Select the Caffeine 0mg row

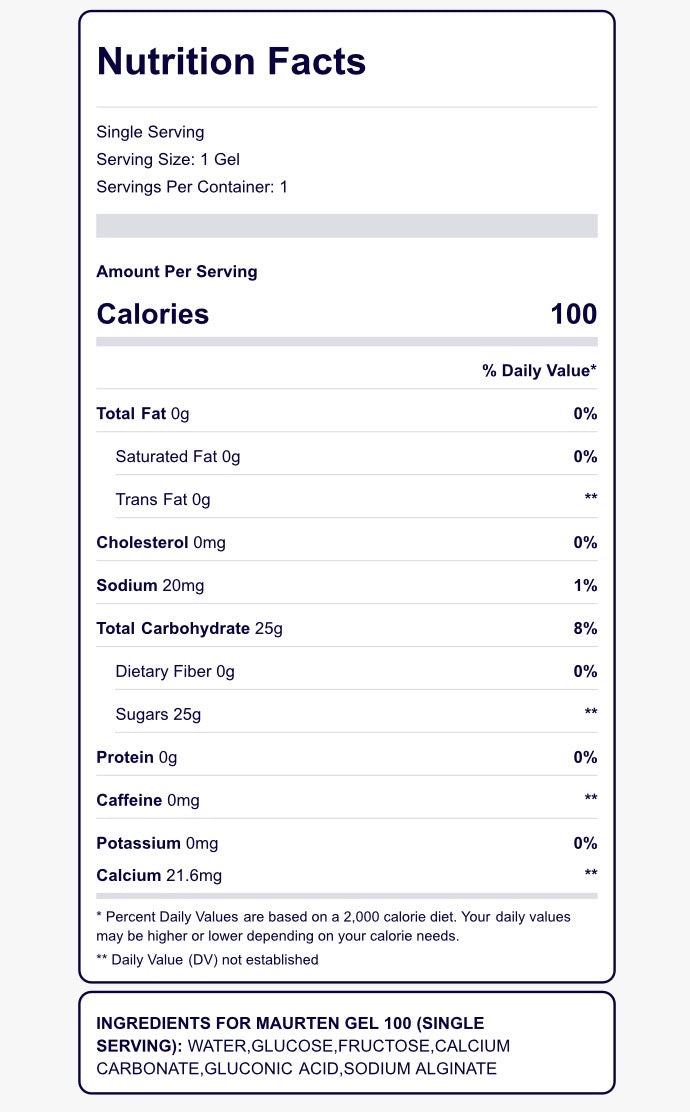point(347,800)
